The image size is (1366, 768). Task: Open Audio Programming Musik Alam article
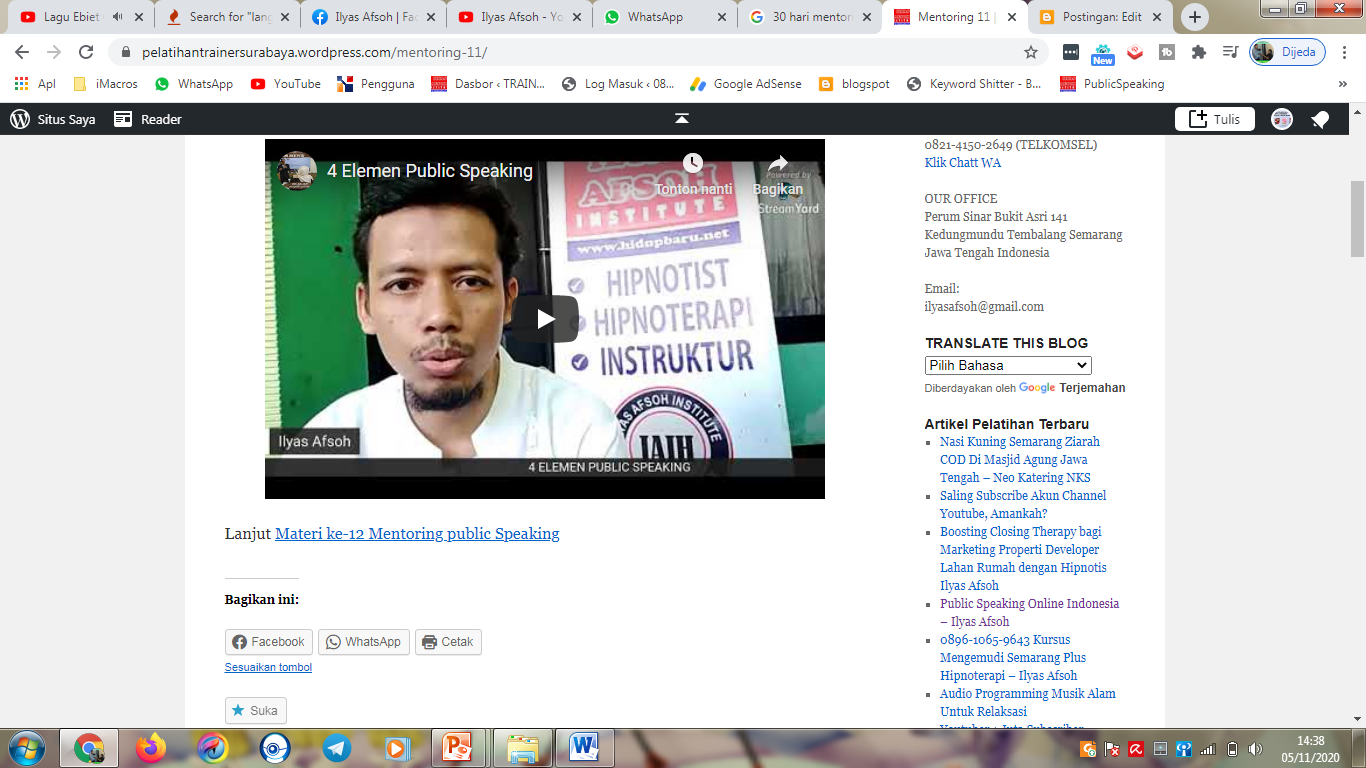1028,702
